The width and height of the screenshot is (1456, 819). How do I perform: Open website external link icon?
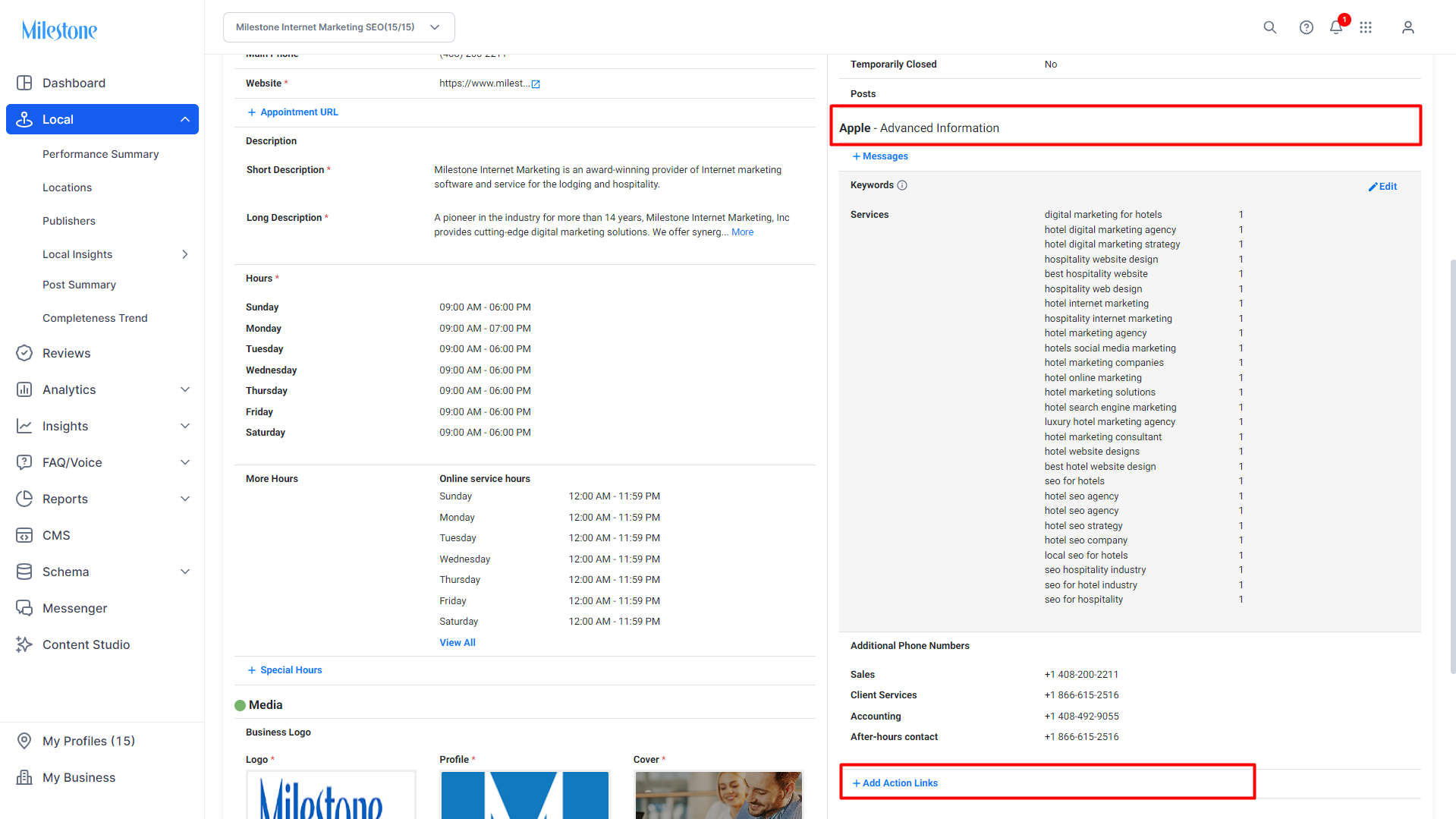tap(536, 84)
